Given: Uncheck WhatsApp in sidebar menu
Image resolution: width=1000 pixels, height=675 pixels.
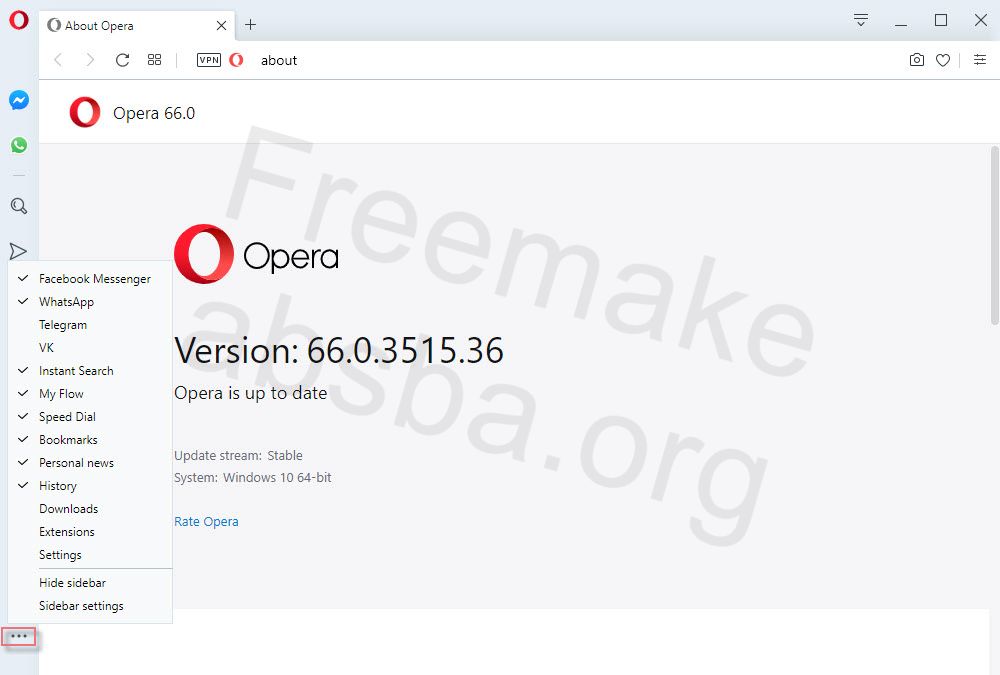Looking at the screenshot, I should 90,302.
